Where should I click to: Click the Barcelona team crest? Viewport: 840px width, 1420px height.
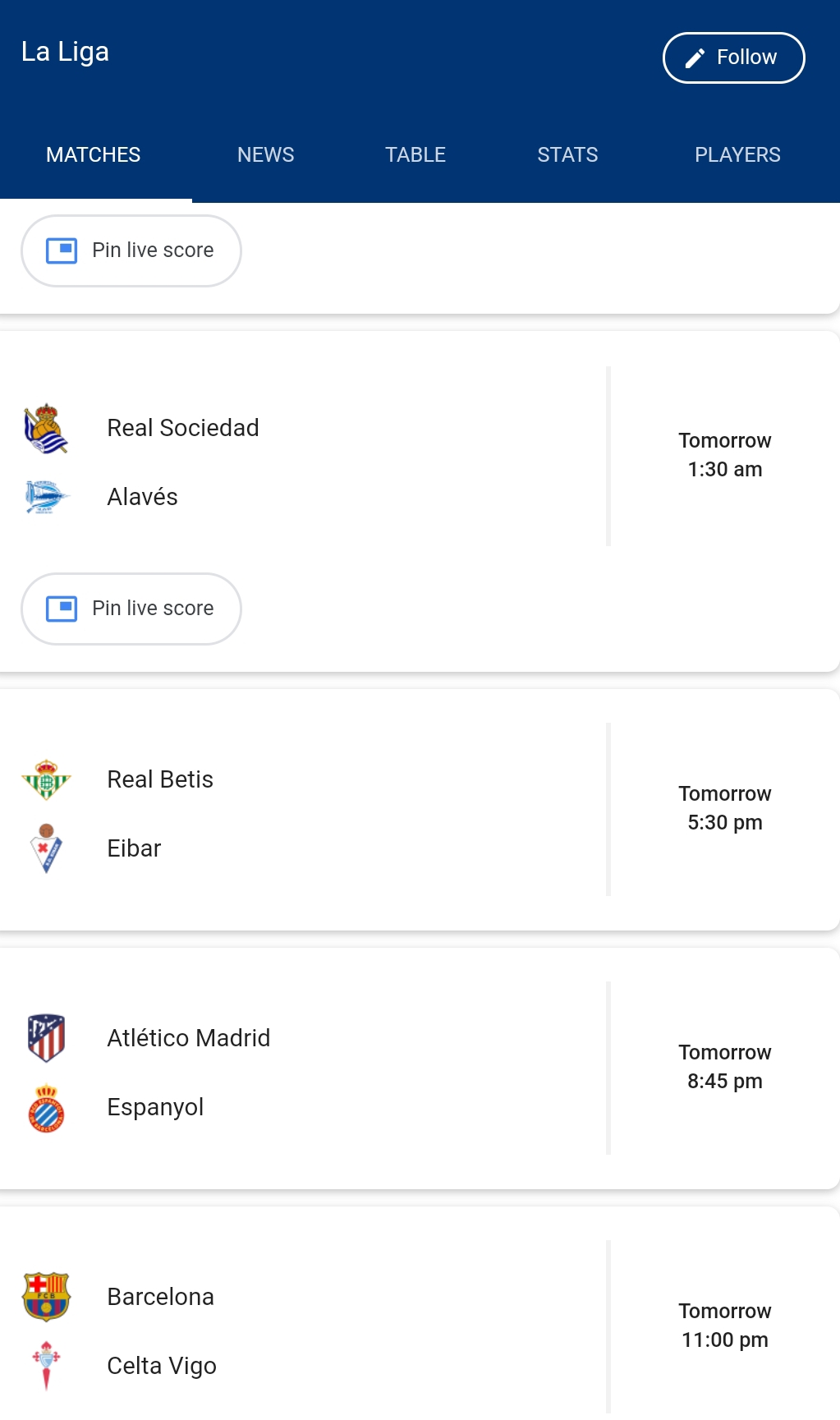[x=46, y=1297]
